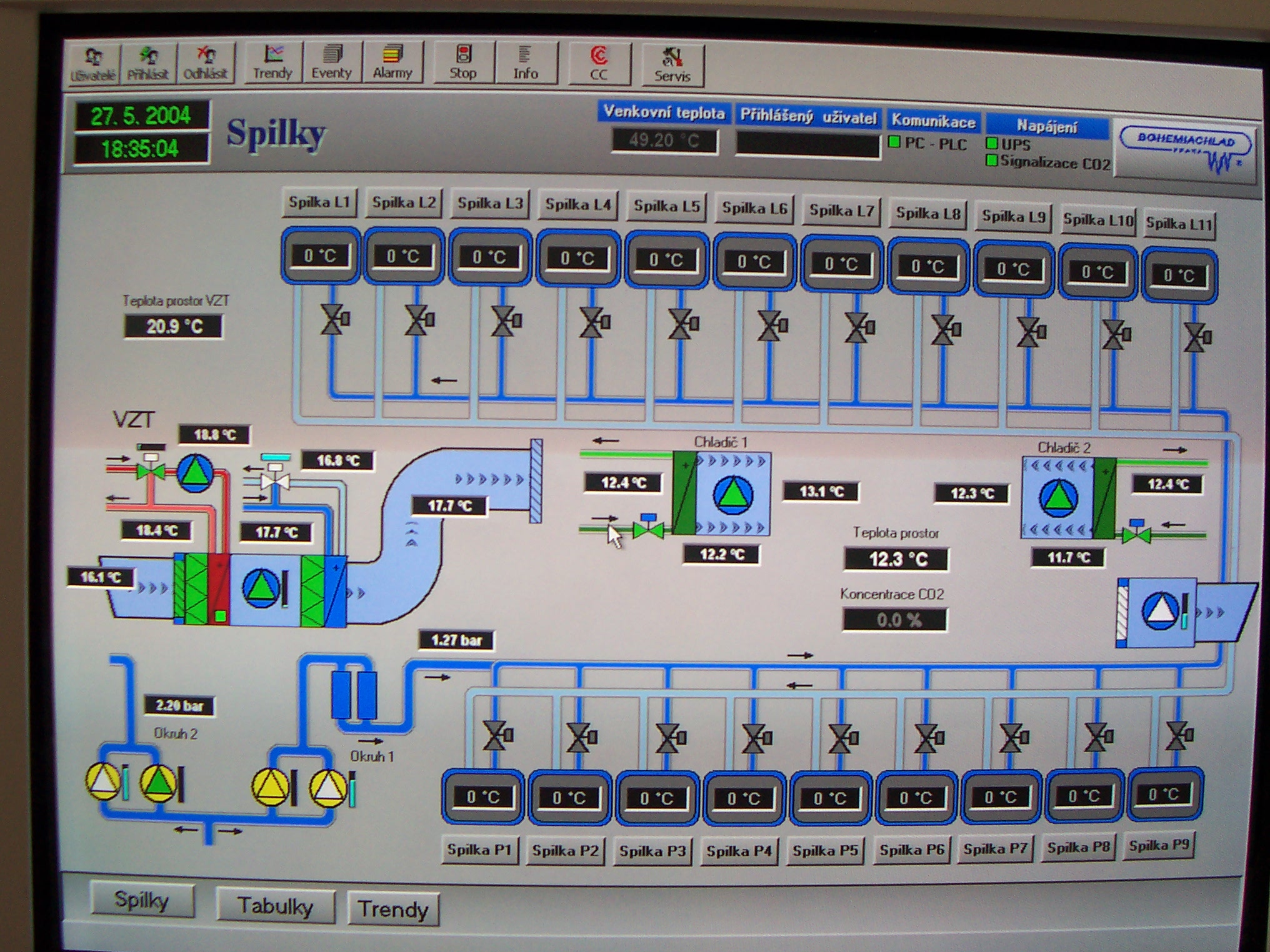Click the right Okruh 1 pump
Image resolution: width=1270 pixels, height=952 pixels.
pyautogui.click(x=328, y=788)
